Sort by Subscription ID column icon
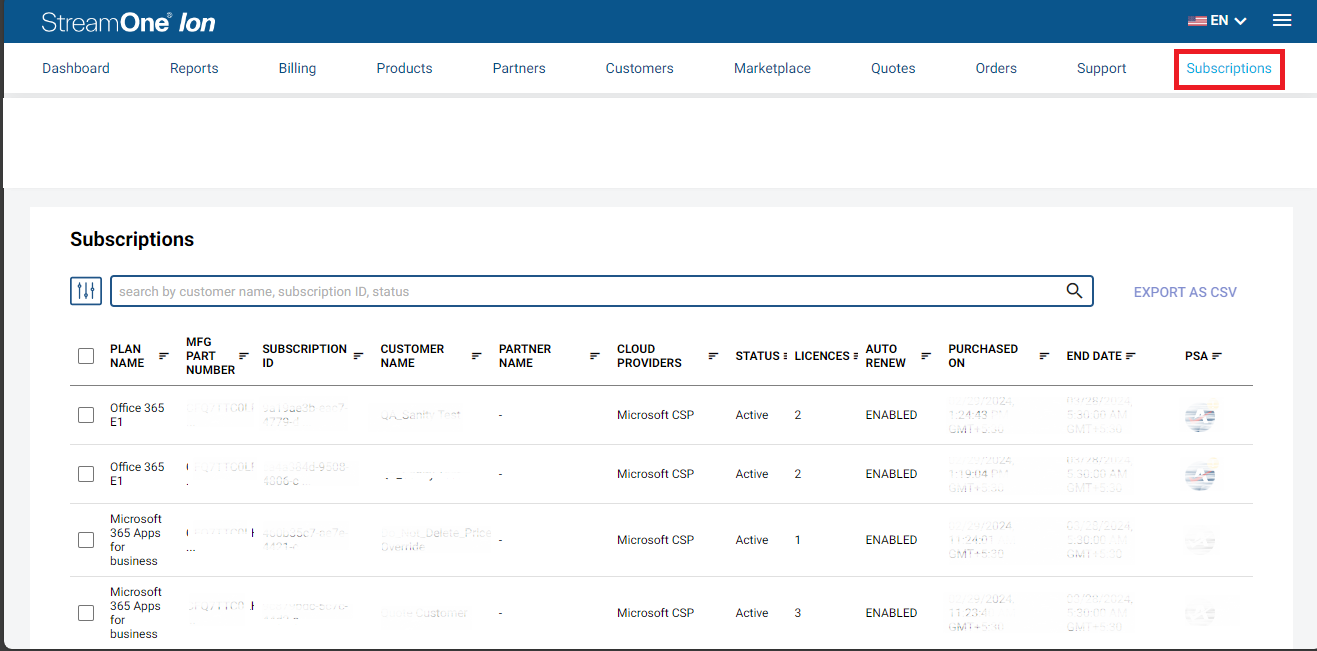 (x=358, y=356)
